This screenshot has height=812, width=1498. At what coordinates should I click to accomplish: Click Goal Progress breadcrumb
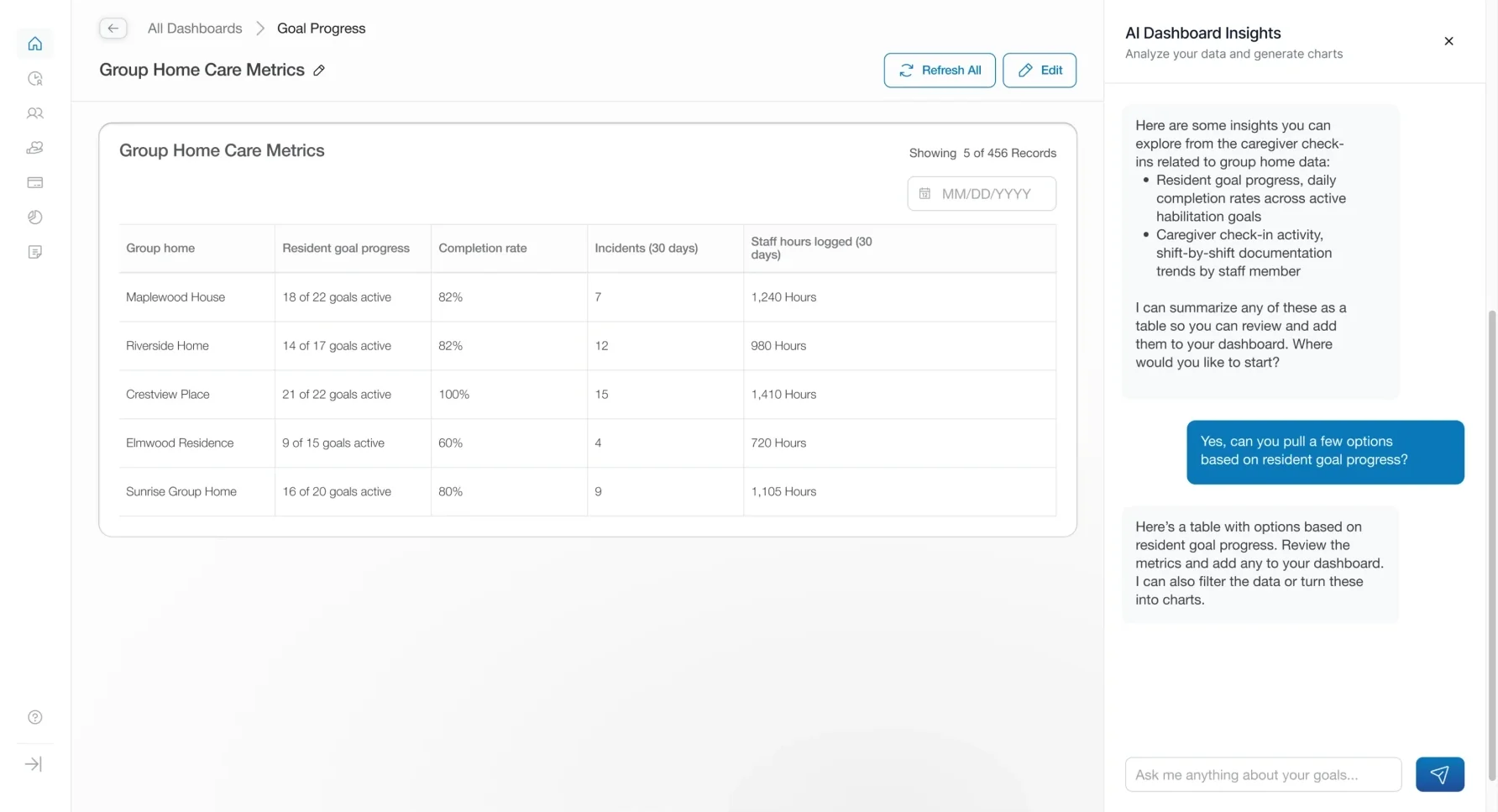click(x=321, y=29)
